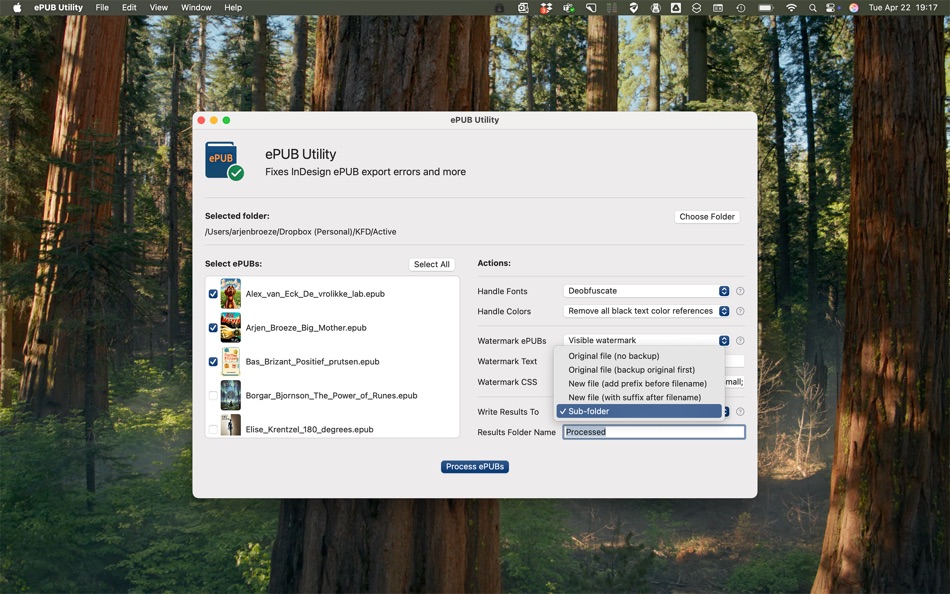Click the date and time in menu bar
Viewport: 950px width, 594px height.
click(902, 7)
